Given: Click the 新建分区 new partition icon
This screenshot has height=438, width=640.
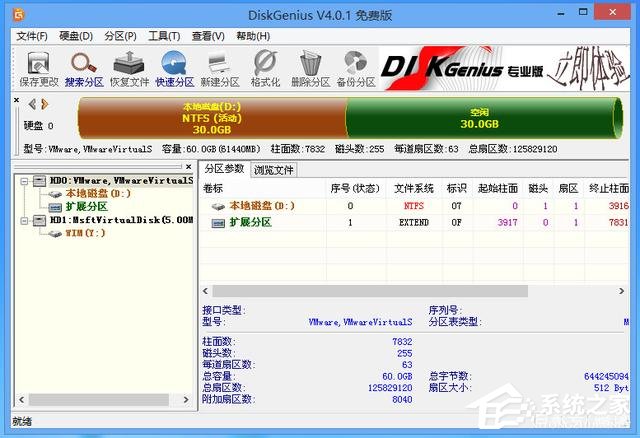Looking at the screenshot, I should (219, 69).
